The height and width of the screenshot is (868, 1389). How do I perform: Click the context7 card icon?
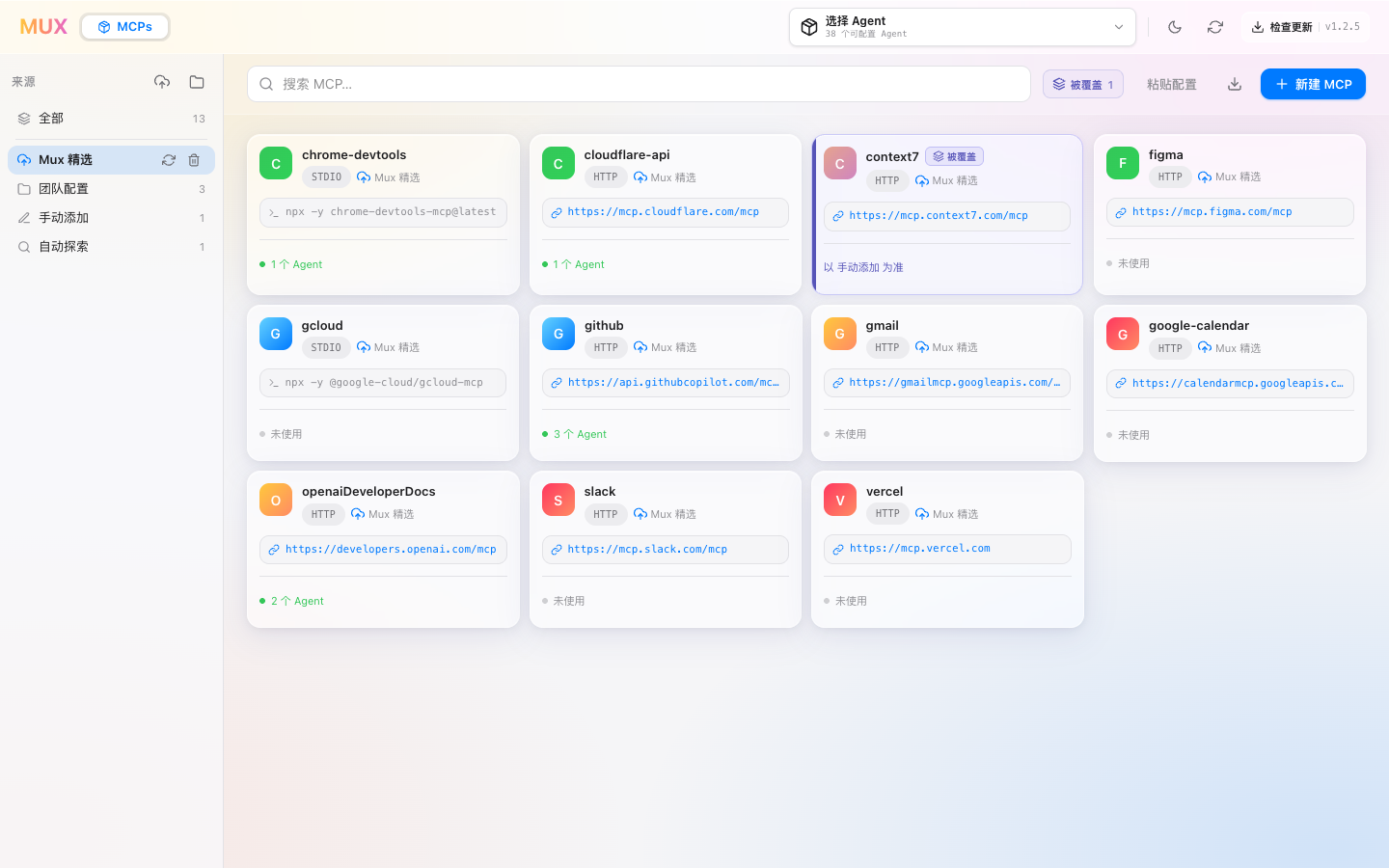[840, 164]
